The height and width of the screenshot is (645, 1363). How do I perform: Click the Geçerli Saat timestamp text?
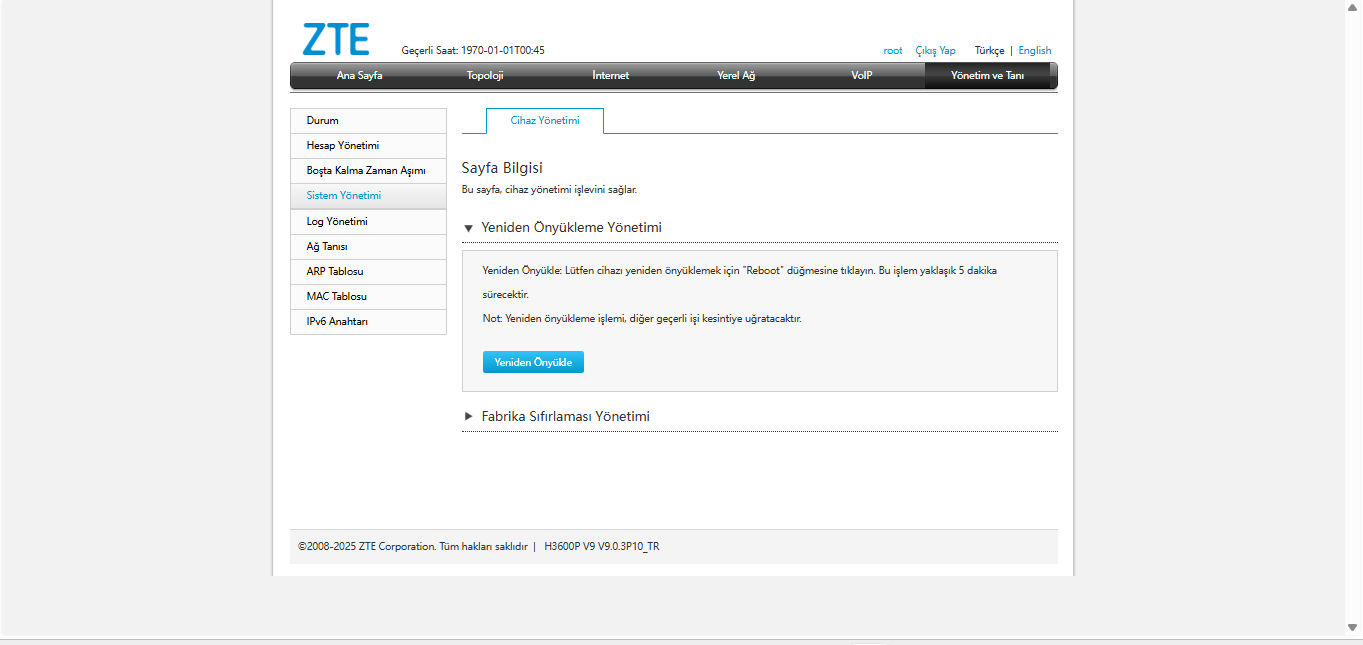(473, 50)
